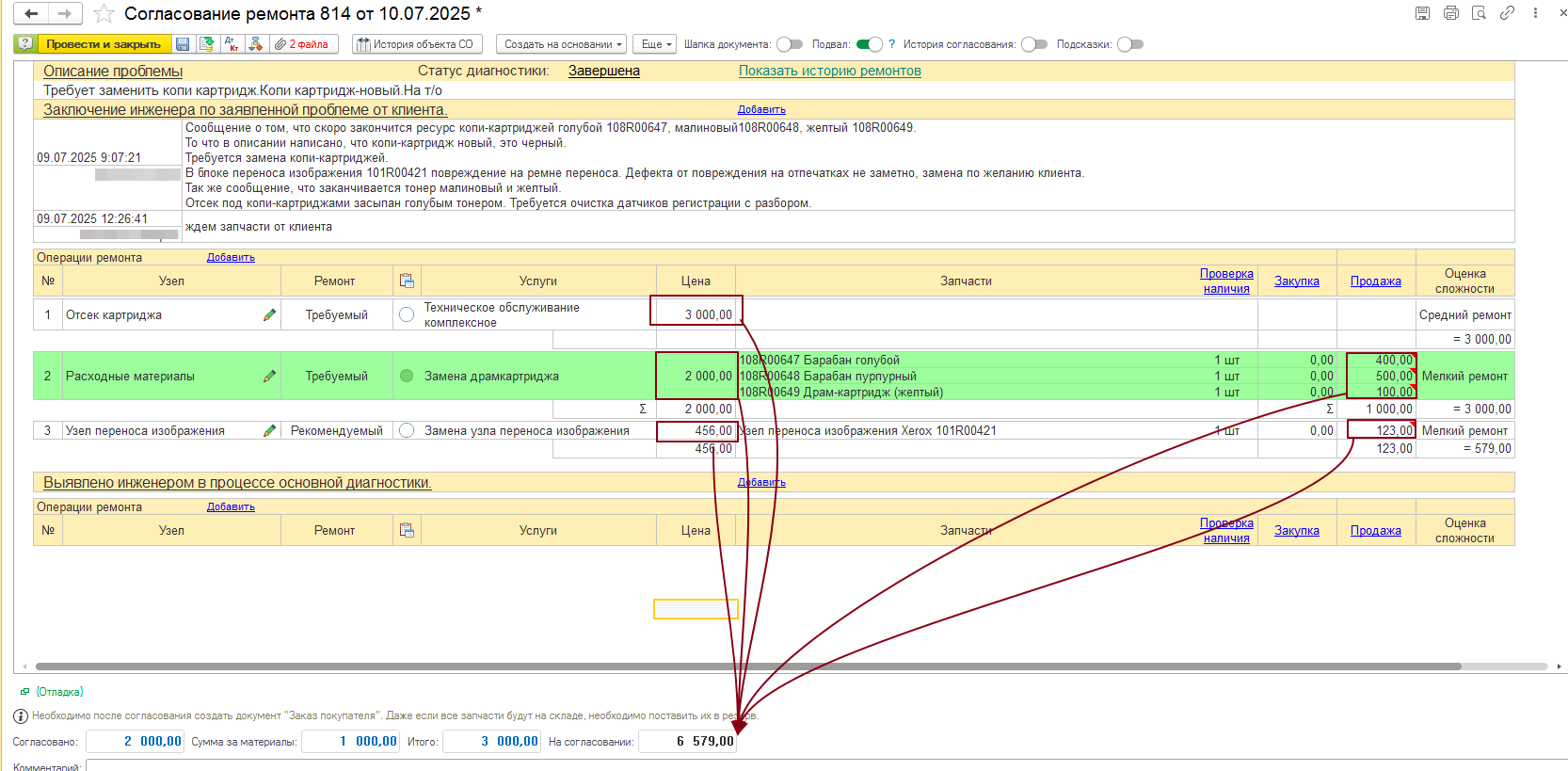Post the document with the green-arrow sheet icon
Screen dimensions: 1568x771
[207, 44]
